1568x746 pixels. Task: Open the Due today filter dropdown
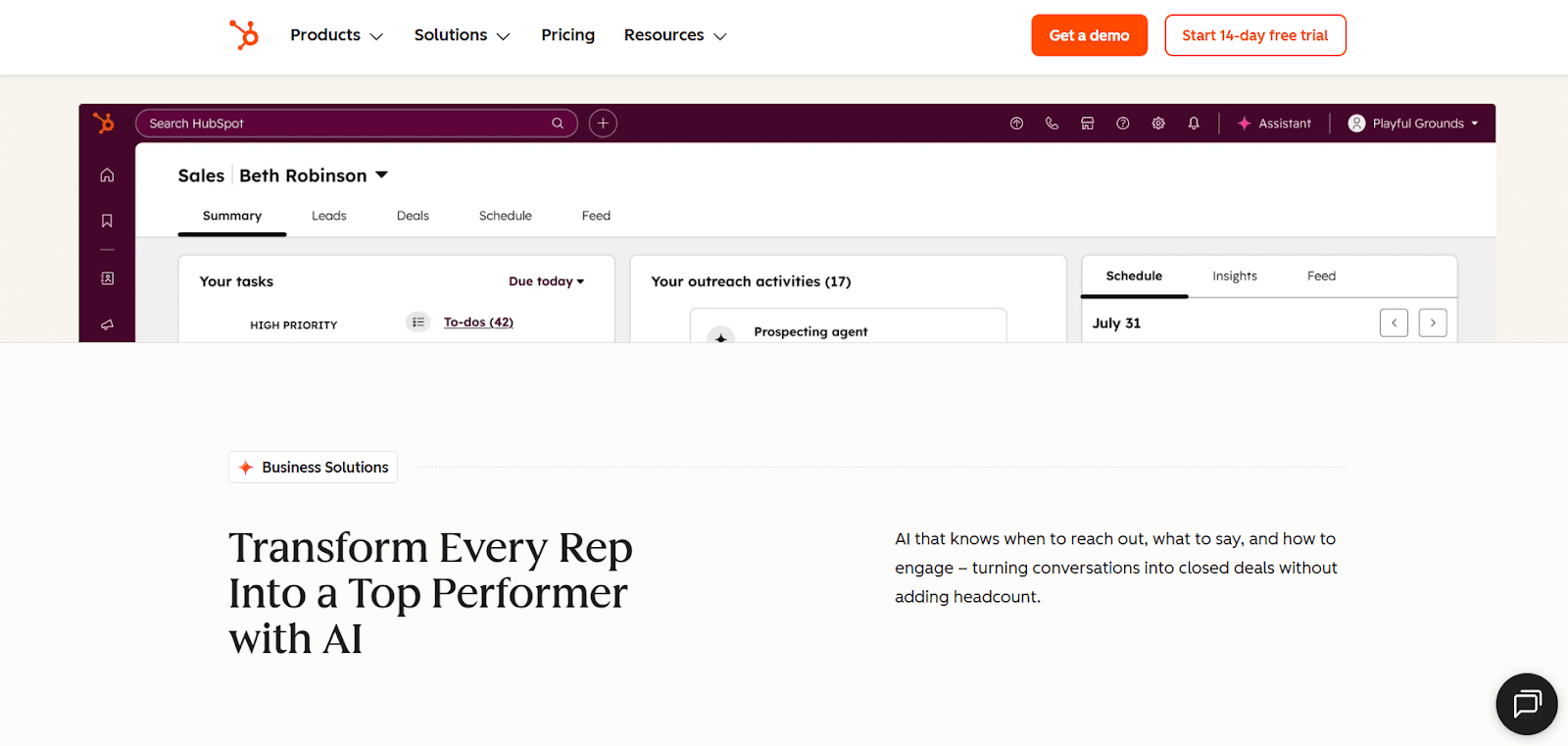coord(546,281)
